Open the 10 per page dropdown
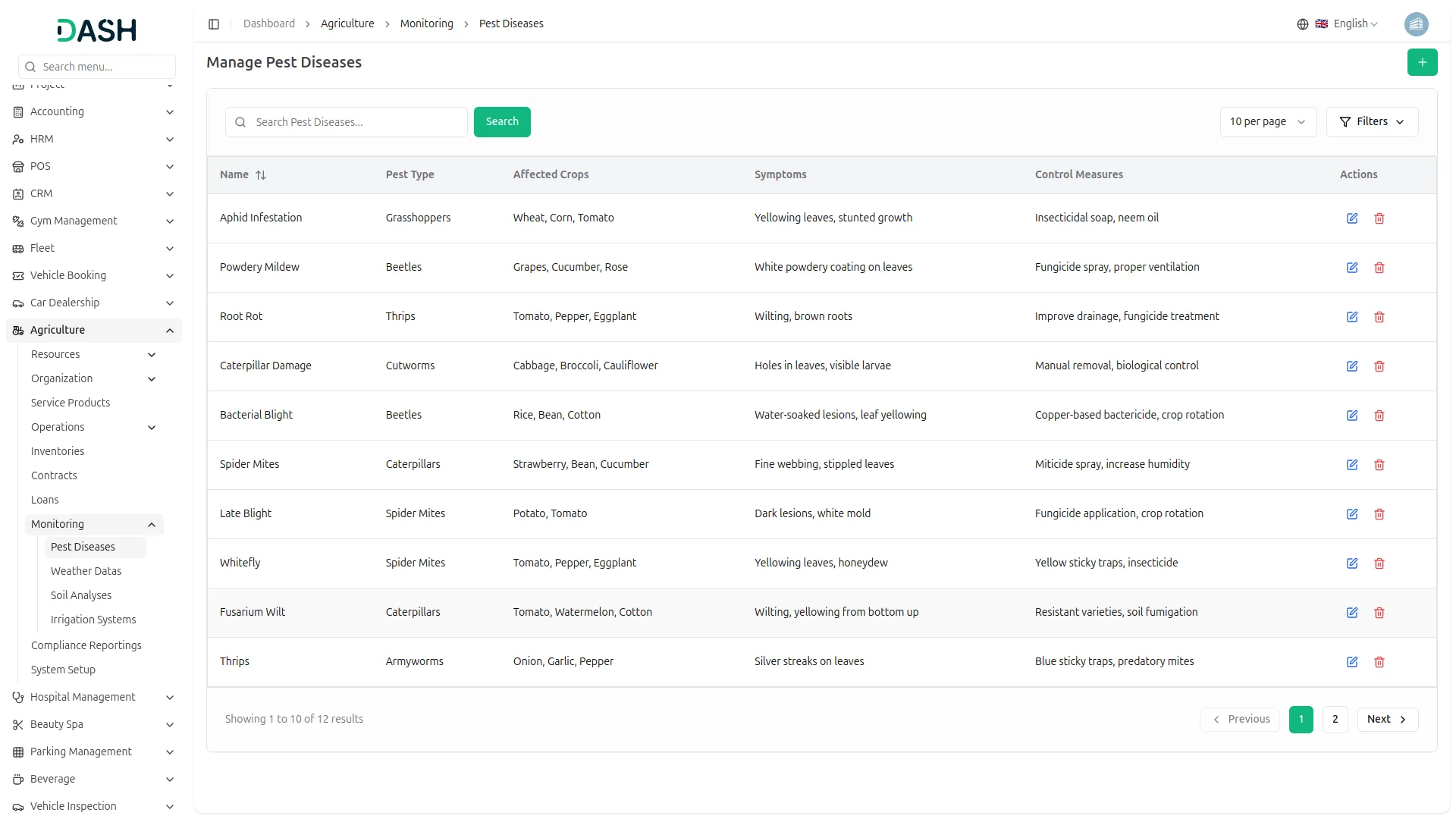 click(x=1267, y=122)
